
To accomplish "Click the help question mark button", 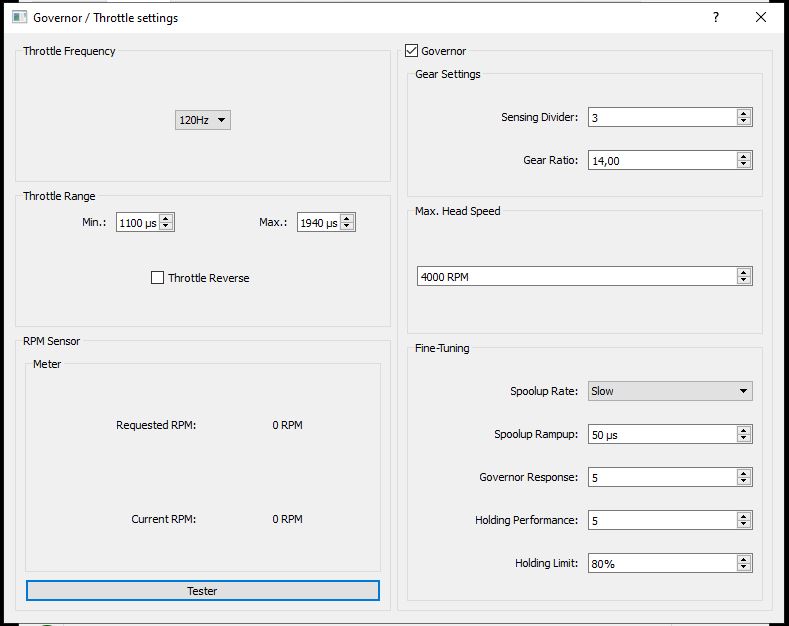I will (x=716, y=17).
